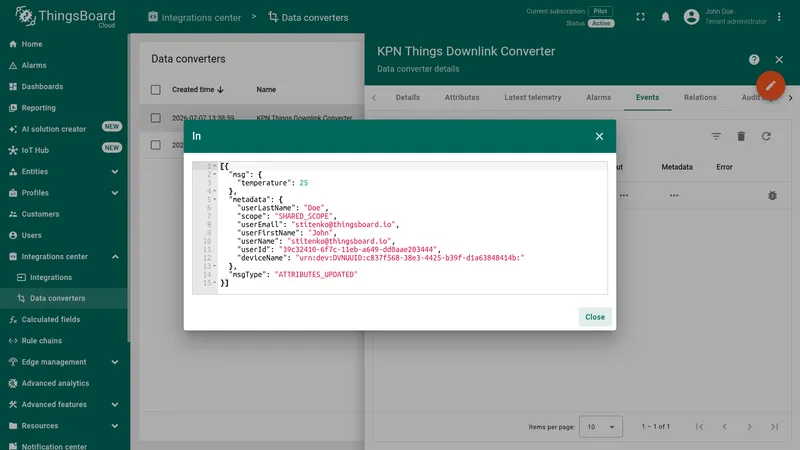Viewport: 800px width, 450px height.
Task: Open notifications bell icon
Action: (x=665, y=17)
